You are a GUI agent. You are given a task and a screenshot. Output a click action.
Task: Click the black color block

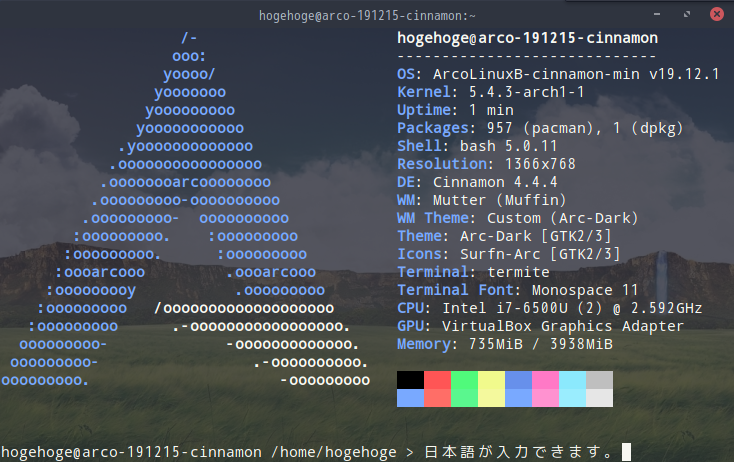click(x=411, y=380)
